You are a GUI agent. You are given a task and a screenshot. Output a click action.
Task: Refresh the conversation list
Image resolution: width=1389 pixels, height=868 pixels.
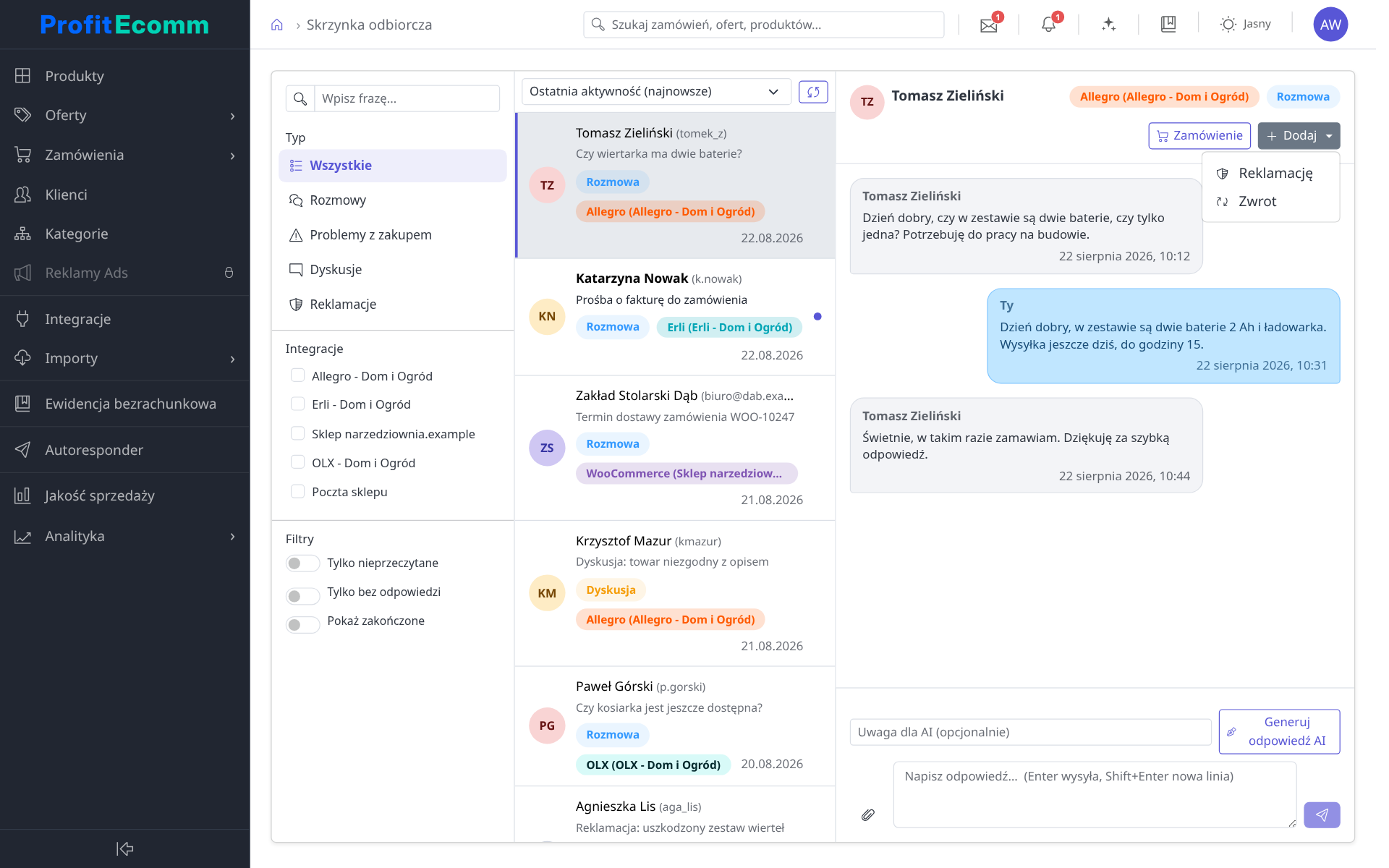tap(813, 92)
